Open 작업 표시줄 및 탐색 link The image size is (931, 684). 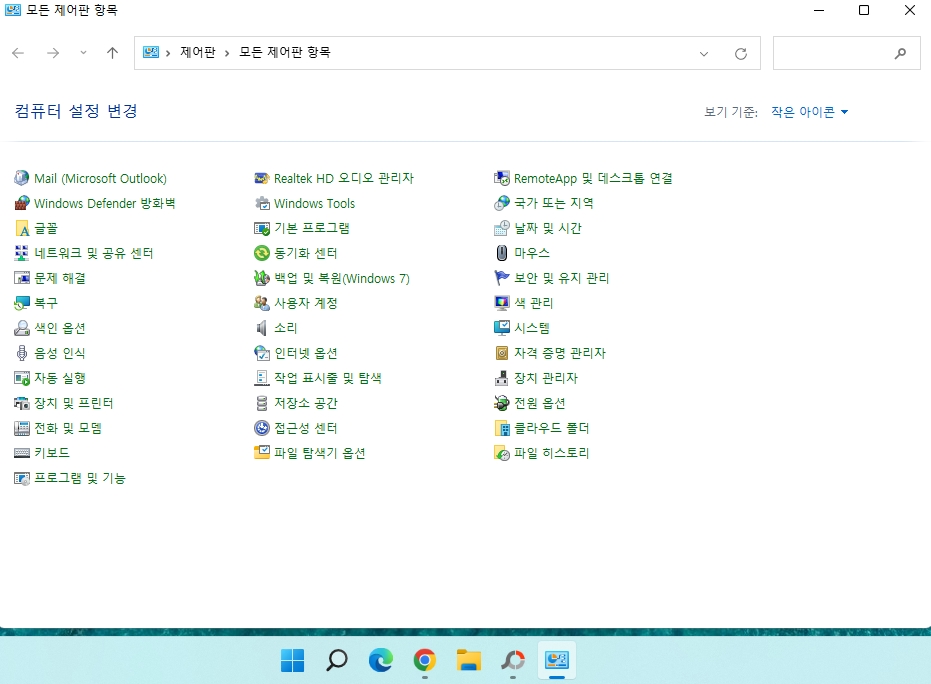point(328,378)
